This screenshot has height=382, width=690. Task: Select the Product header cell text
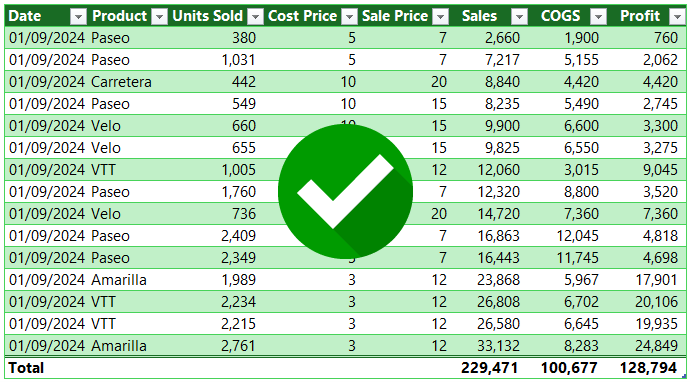[x=119, y=16]
